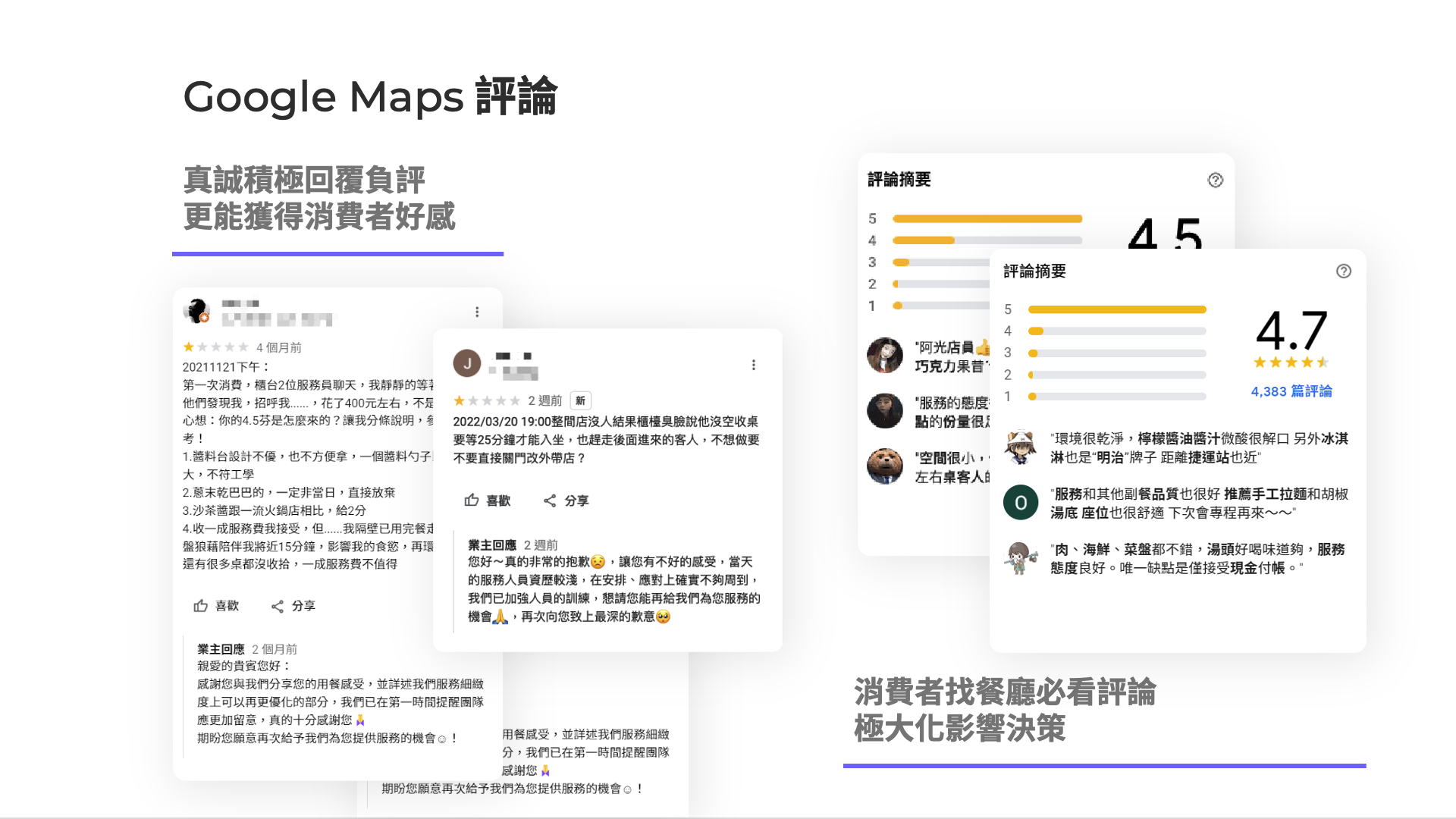
Task: Click the 3-star bar on the 4.7 card
Action: (1117, 353)
